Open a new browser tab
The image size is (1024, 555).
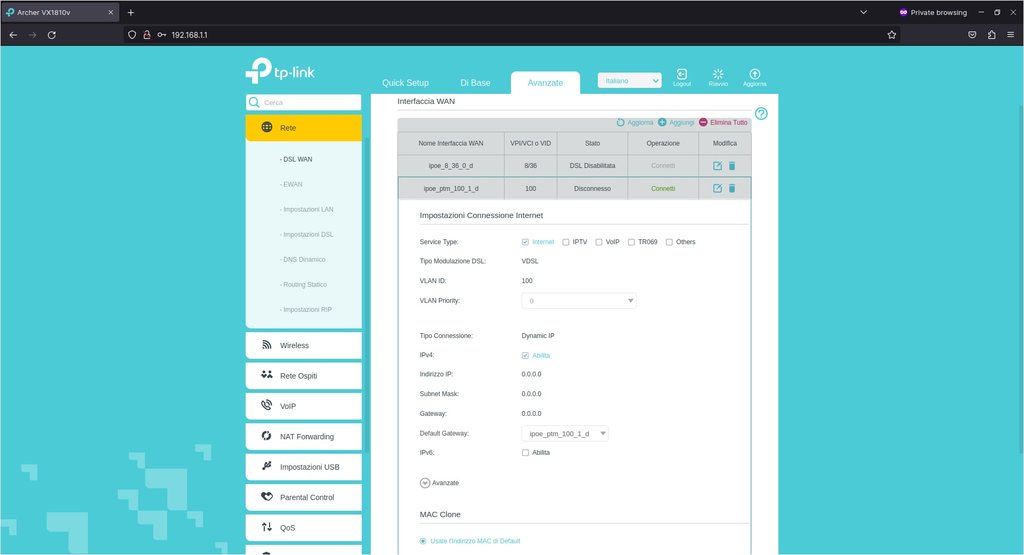click(131, 12)
